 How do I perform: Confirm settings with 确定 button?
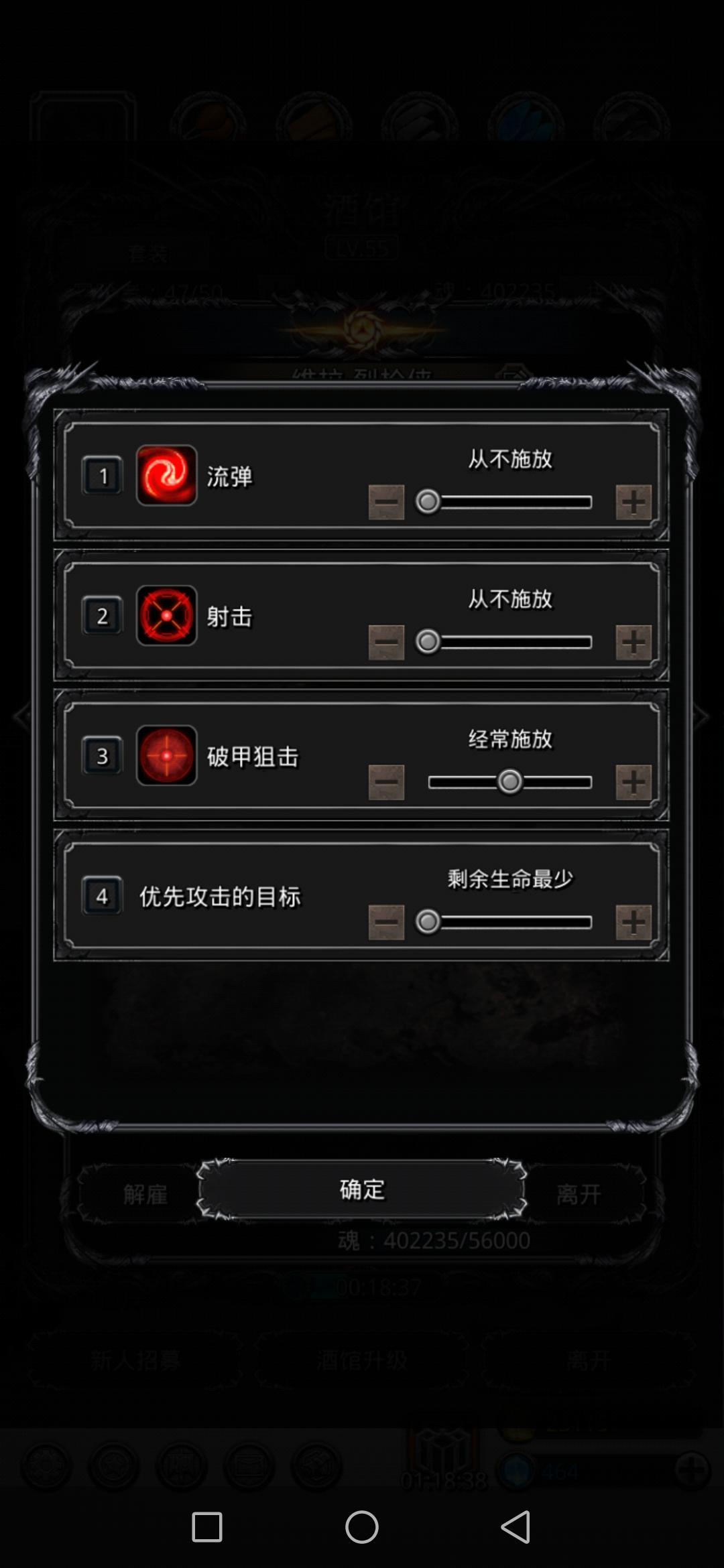coord(362,1189)
